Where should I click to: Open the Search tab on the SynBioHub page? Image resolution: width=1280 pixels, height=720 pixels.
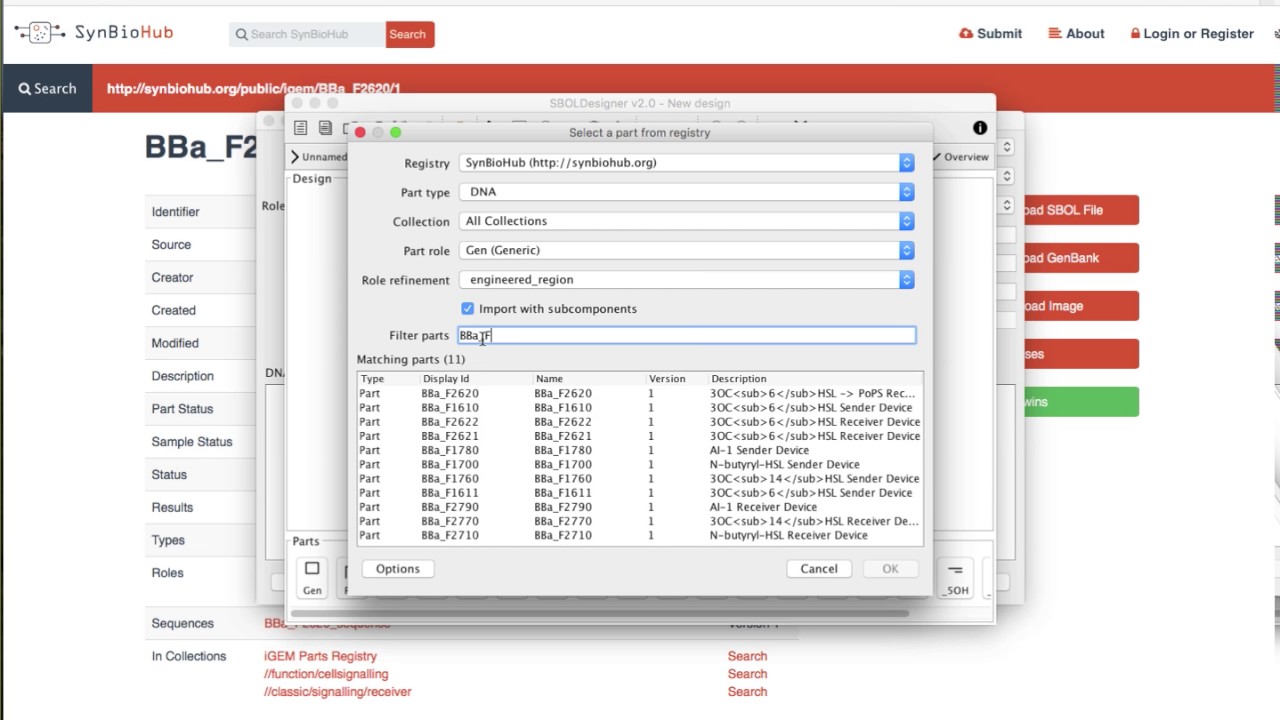click(47, 88)
